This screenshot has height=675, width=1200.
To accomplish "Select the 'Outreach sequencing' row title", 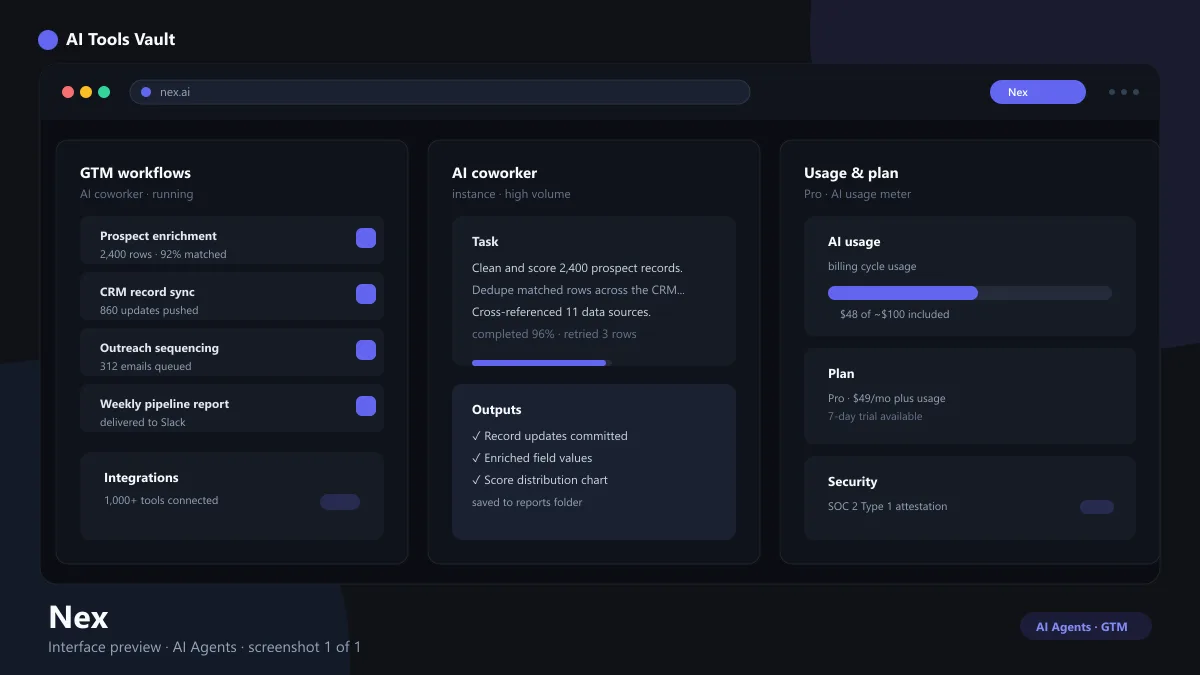I will [x=159, y=348].
